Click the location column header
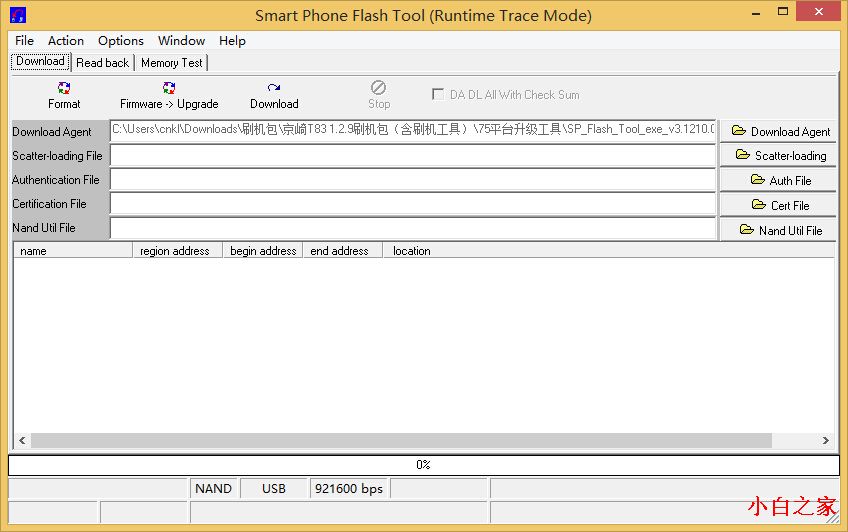 [608, 251]
